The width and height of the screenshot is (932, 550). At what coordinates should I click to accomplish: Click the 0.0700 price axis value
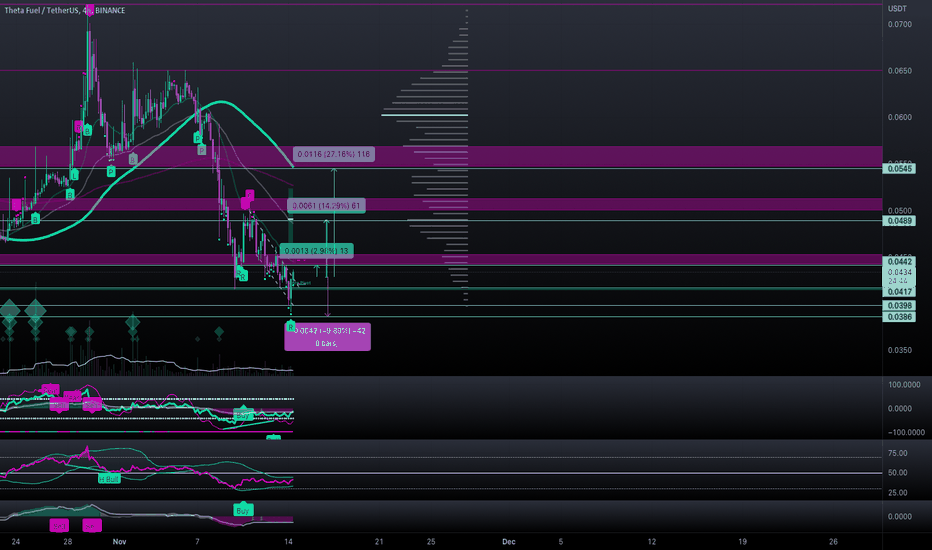pyautogui.click(x=900, y=24)
